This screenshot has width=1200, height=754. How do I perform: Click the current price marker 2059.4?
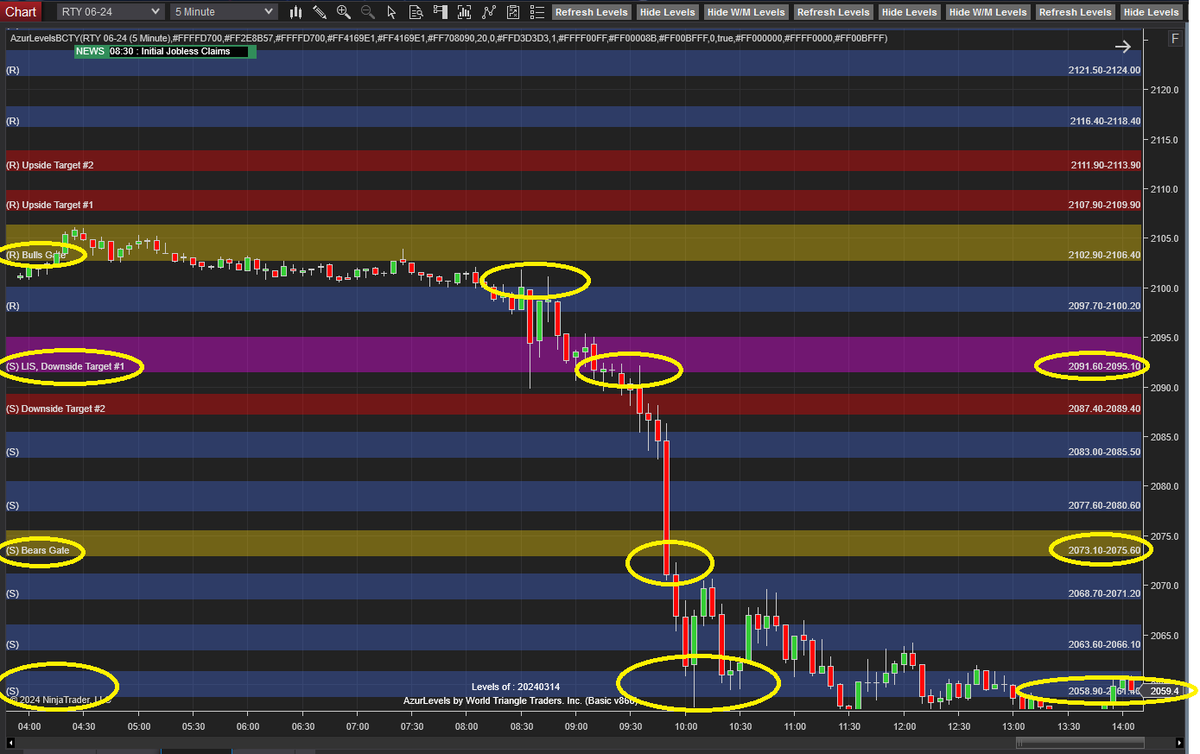[1165, 691]
